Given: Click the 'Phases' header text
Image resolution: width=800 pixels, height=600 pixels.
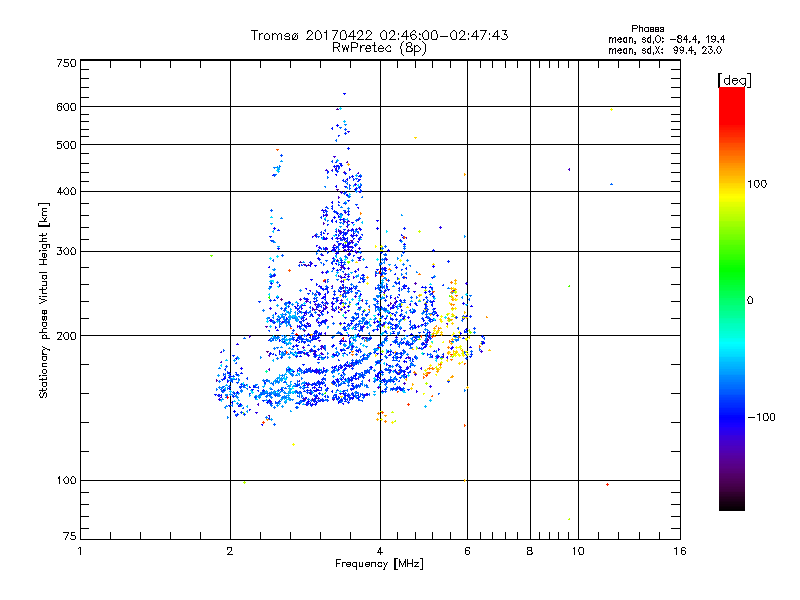Looking at the screenshot, I should 647,29.
